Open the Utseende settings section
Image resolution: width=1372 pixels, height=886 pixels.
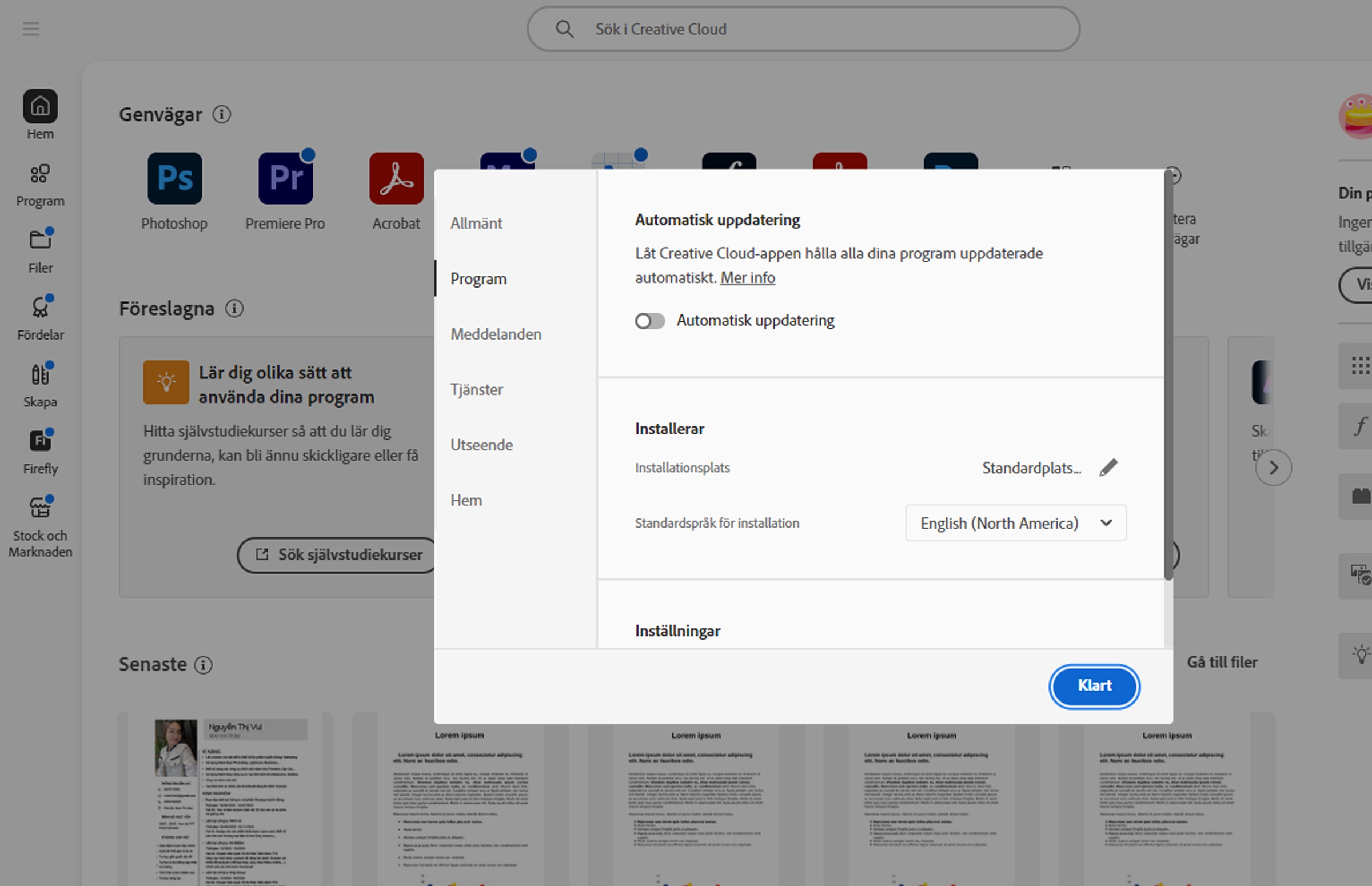[481, 444]
